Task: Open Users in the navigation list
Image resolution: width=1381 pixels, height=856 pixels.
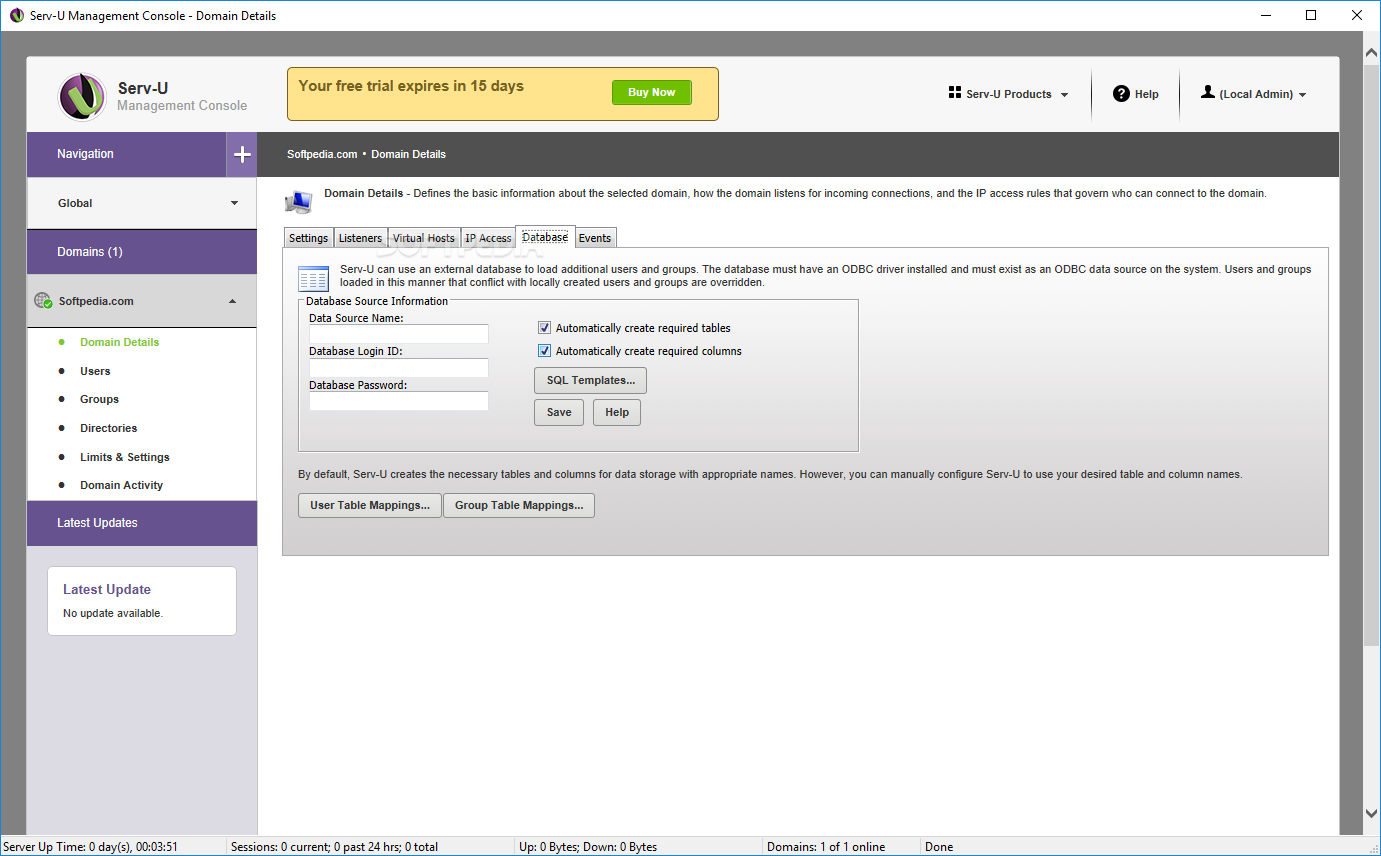Action: 95,371
